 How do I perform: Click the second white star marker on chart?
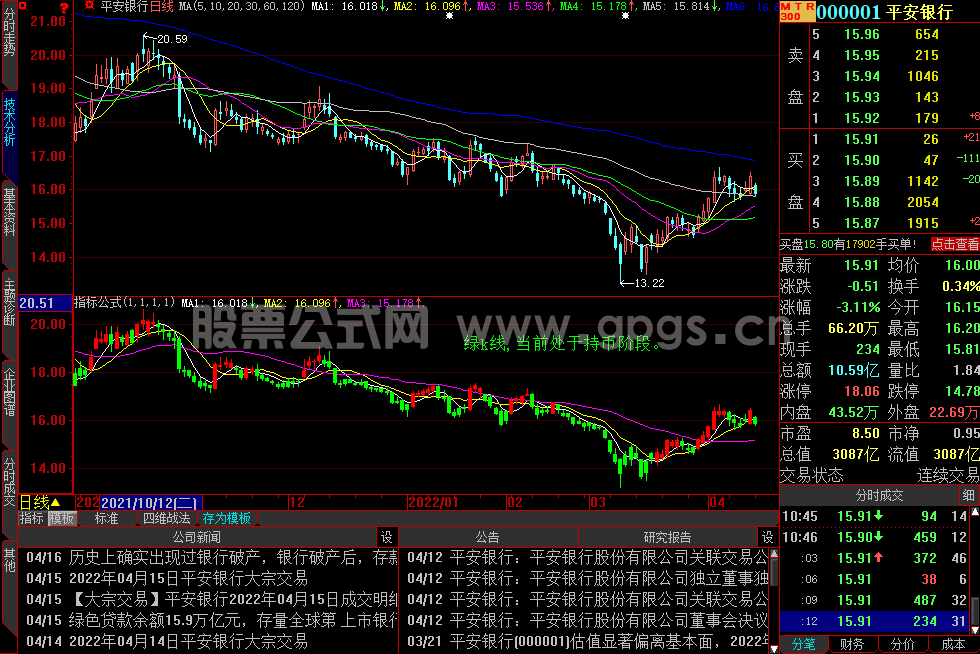626,16
